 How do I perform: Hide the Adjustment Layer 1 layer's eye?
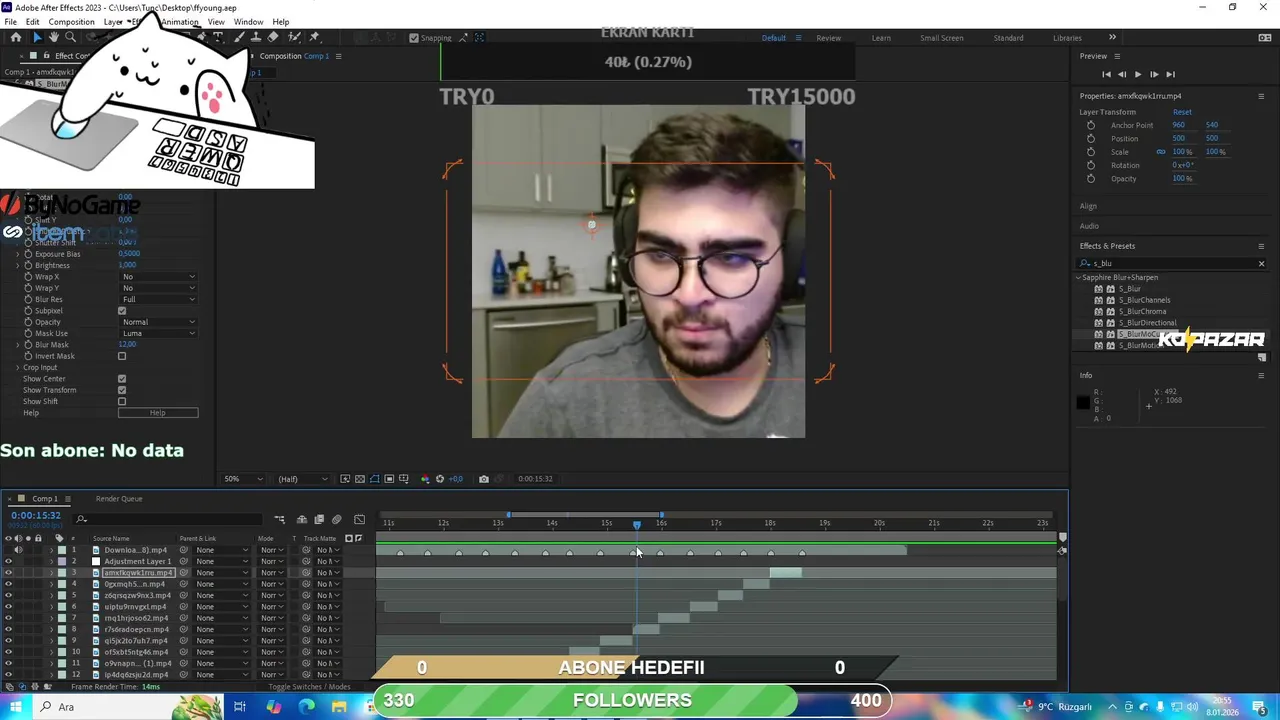(8, 561)
